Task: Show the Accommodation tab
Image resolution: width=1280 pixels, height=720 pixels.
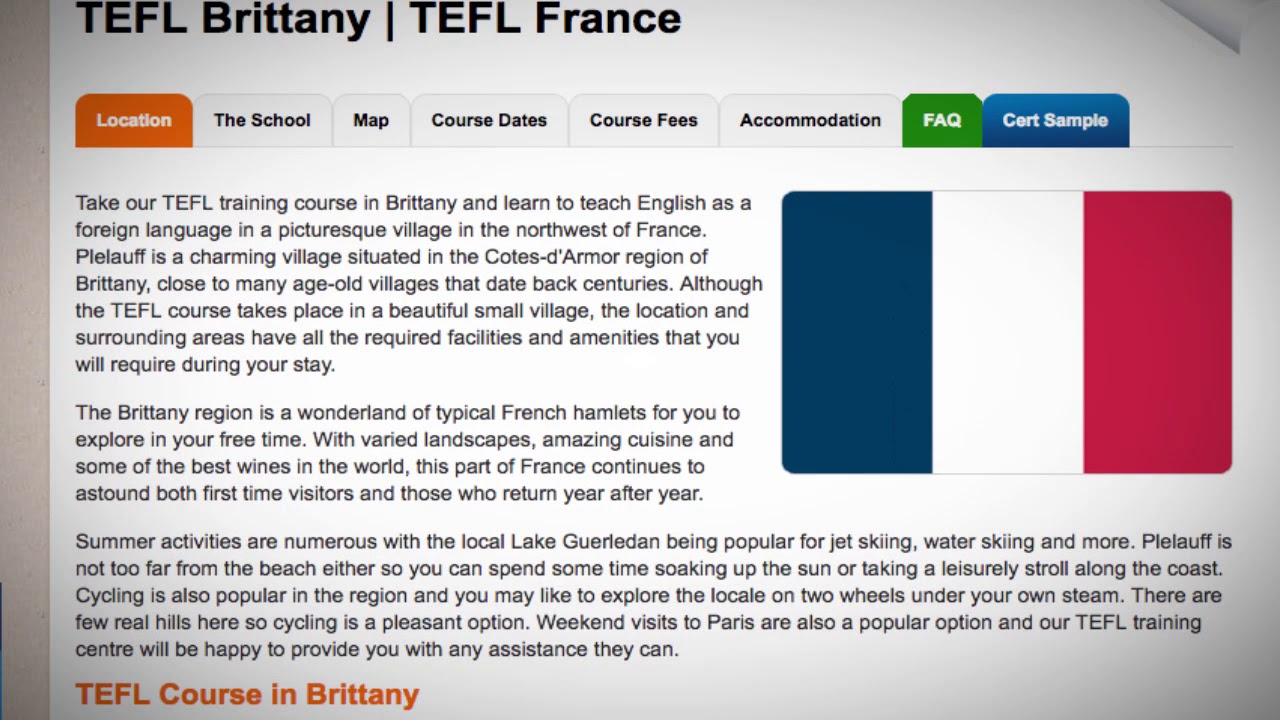Action: tap(810, 120)
